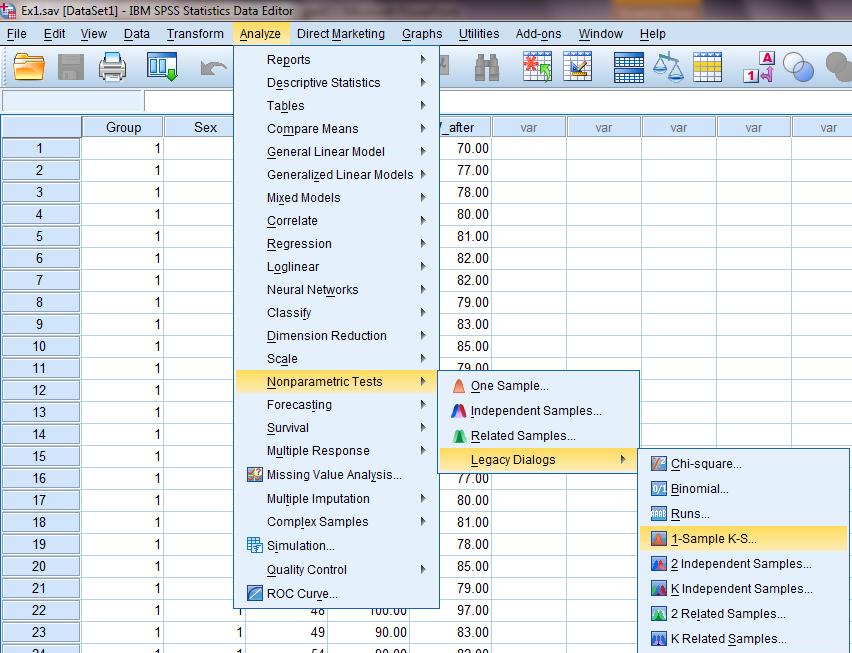Open the Window menu
Image resolution: width=852 pixels, height=653 pixels.
[x=600, y=34]
